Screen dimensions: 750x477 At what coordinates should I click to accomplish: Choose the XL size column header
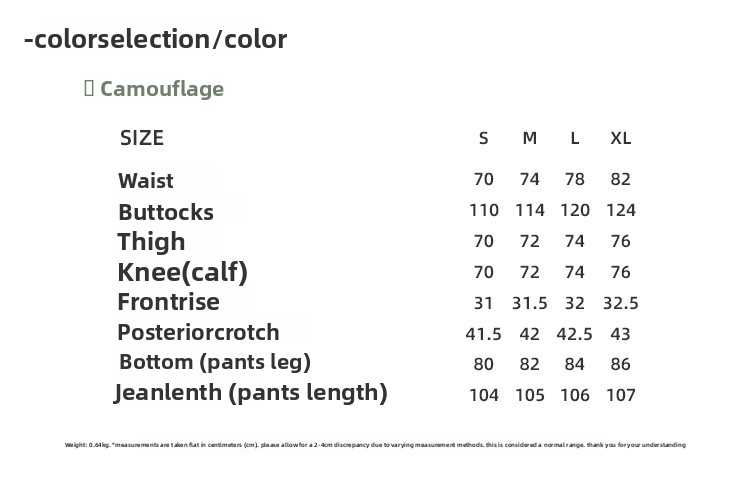point(621,138)
